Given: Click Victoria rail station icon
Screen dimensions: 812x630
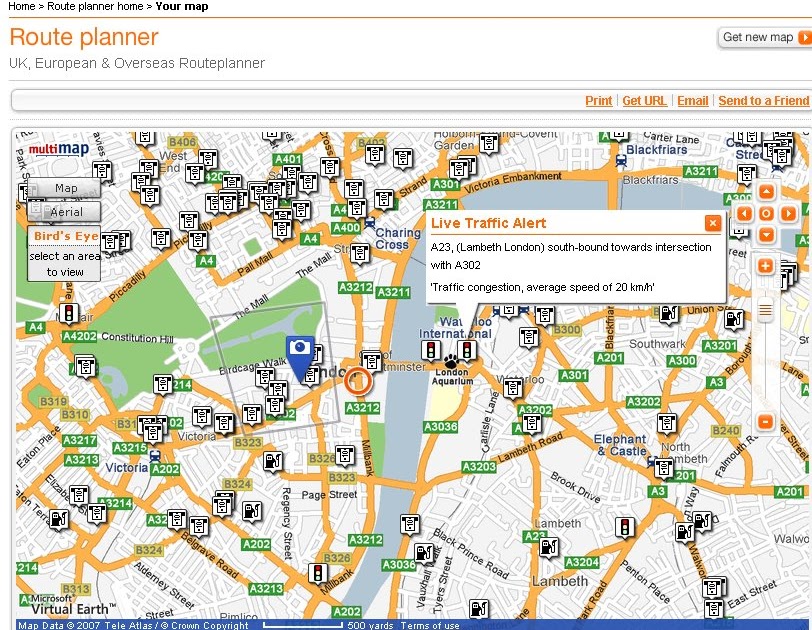Looking at the screenshot, I should click(154, 456).
